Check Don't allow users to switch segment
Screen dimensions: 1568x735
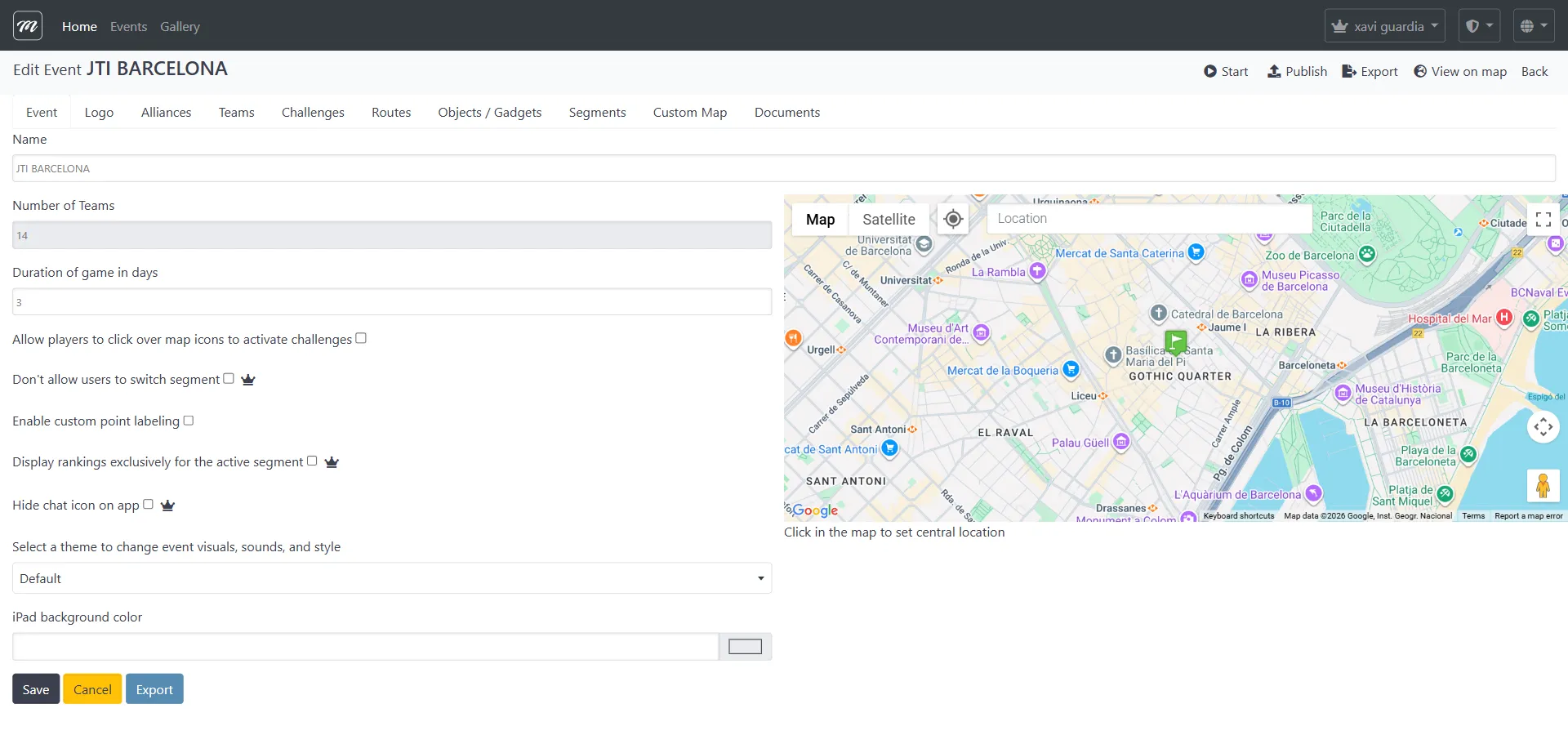point(229,378)
